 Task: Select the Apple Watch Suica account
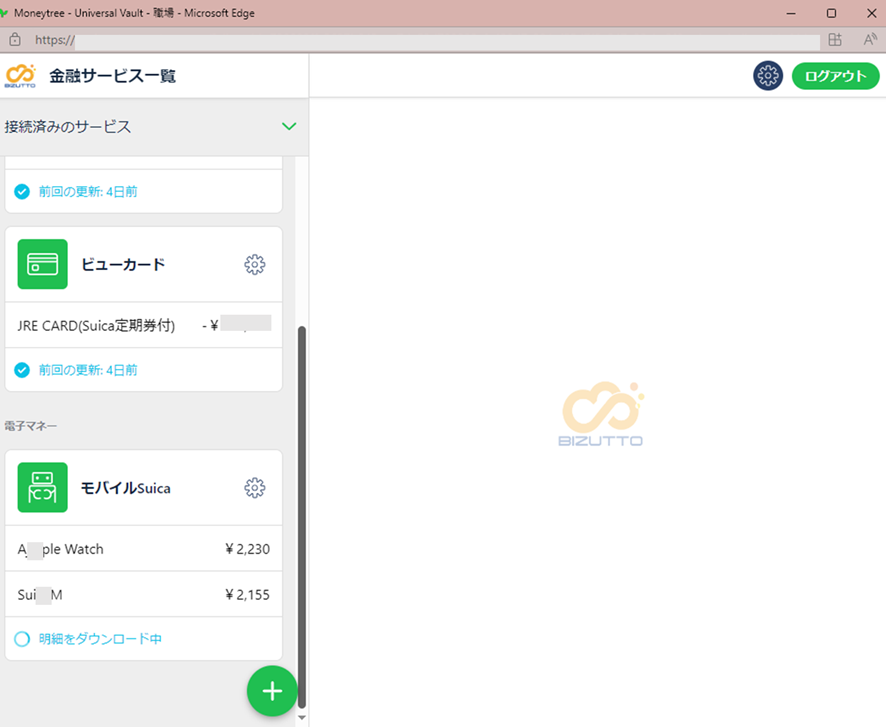point(144,549)
